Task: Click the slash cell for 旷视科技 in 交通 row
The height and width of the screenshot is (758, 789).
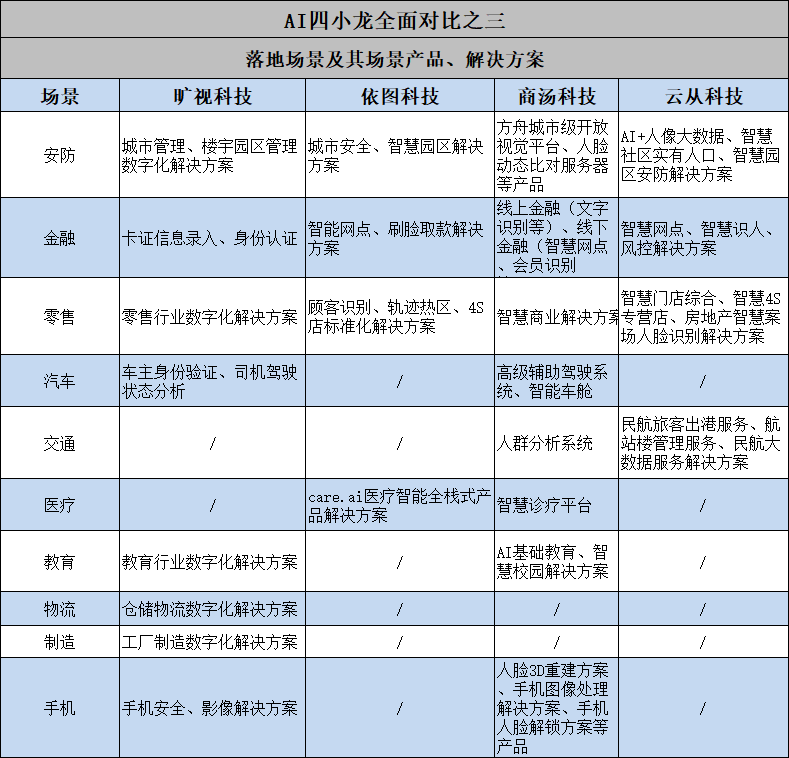Action: coord(212,443)
